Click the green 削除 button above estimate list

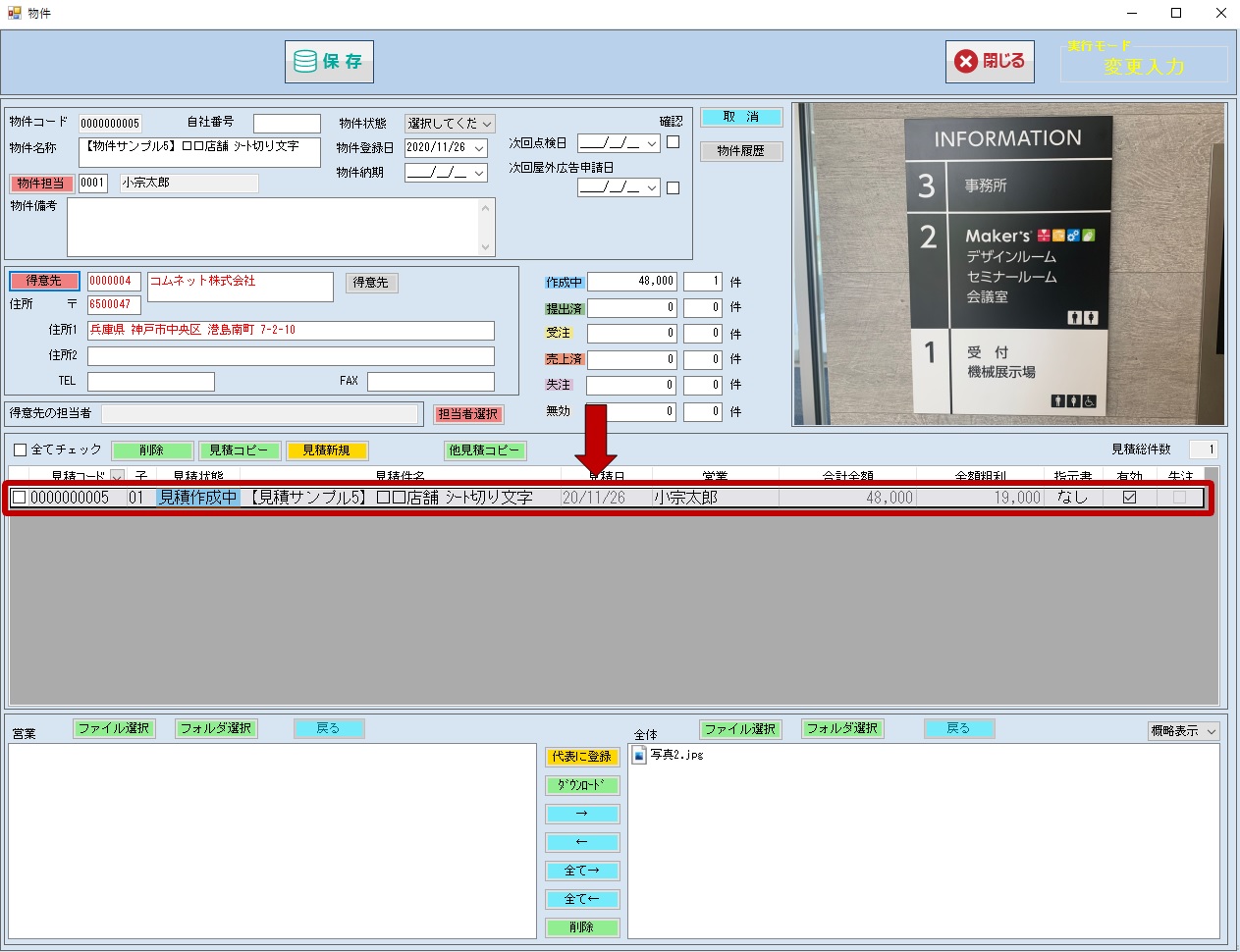click(x=152, y=450)
